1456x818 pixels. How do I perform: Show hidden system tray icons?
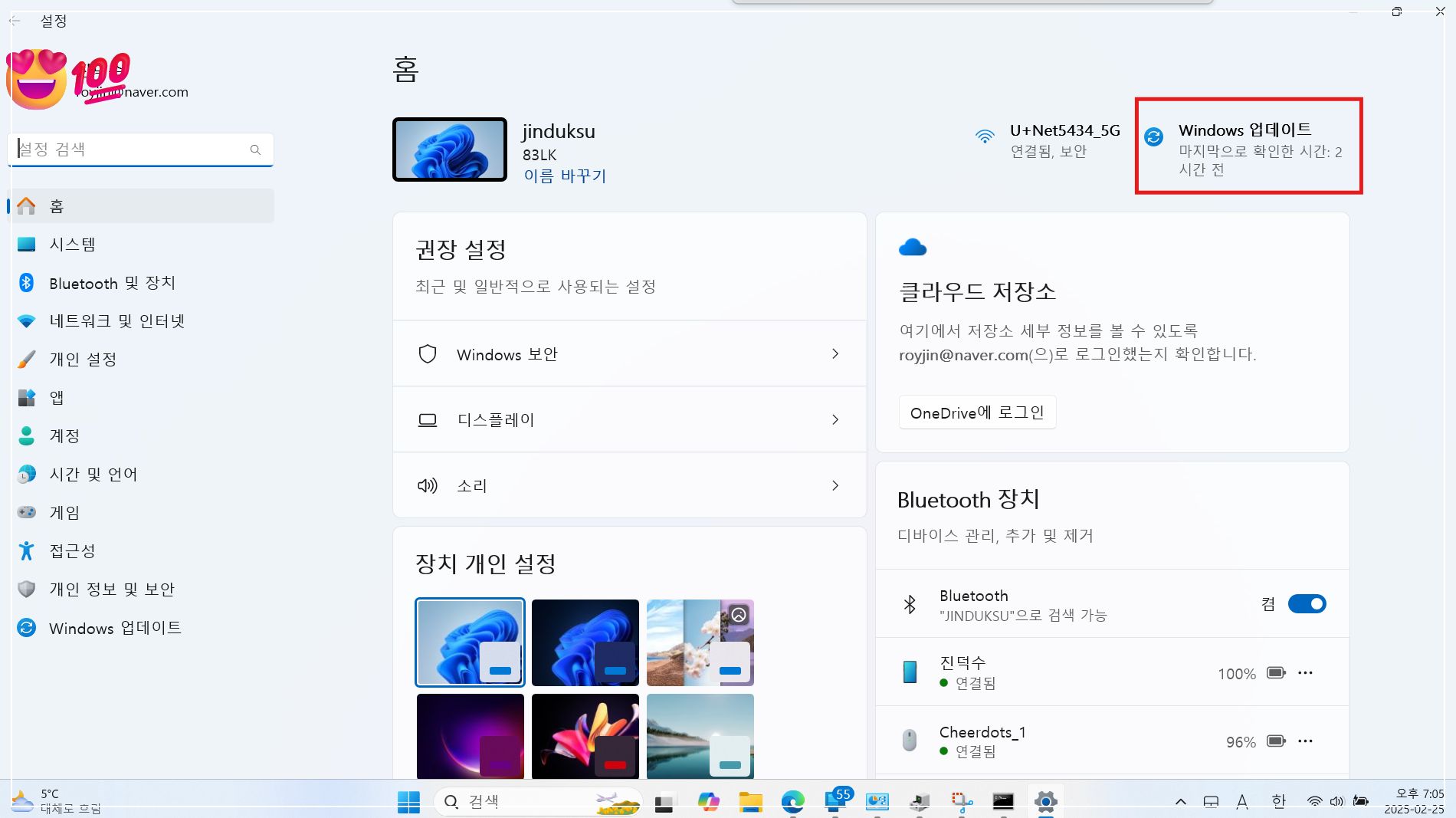coord(1181,802)
